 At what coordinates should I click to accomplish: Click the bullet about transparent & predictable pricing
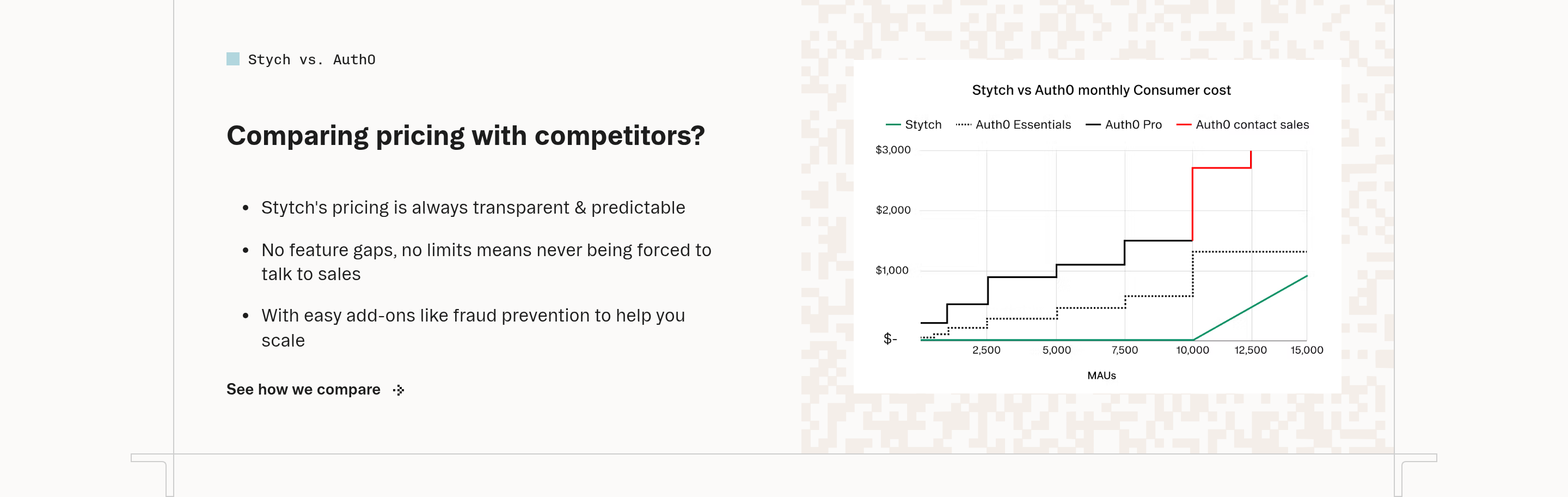point(473,208)
